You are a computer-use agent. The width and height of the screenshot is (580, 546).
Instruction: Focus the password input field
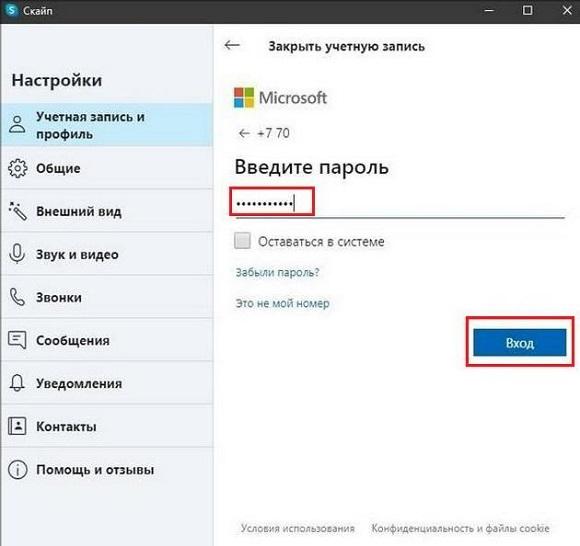pos(400,204)
